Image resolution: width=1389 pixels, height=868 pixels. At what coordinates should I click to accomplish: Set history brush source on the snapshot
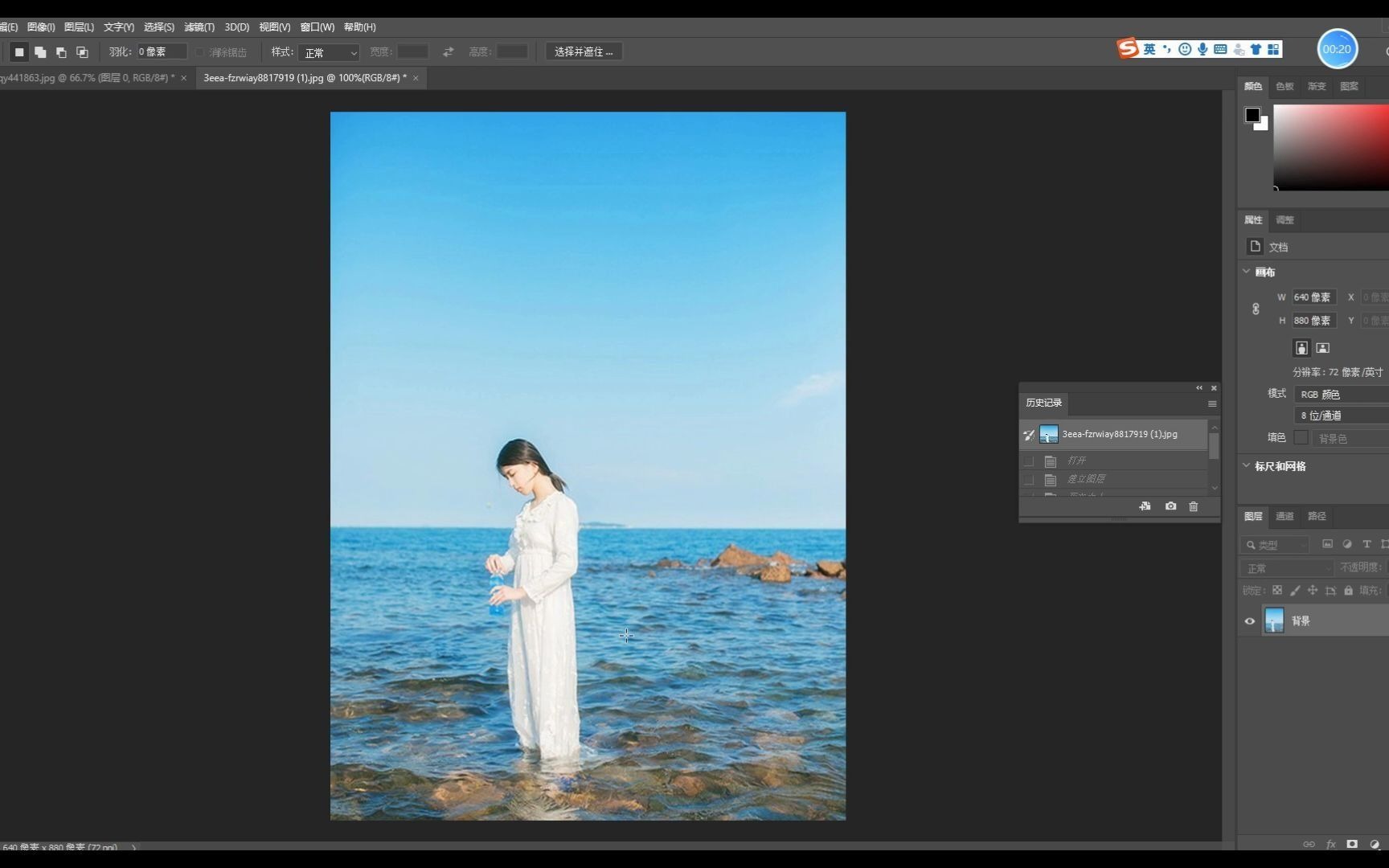click(1028, 435)
